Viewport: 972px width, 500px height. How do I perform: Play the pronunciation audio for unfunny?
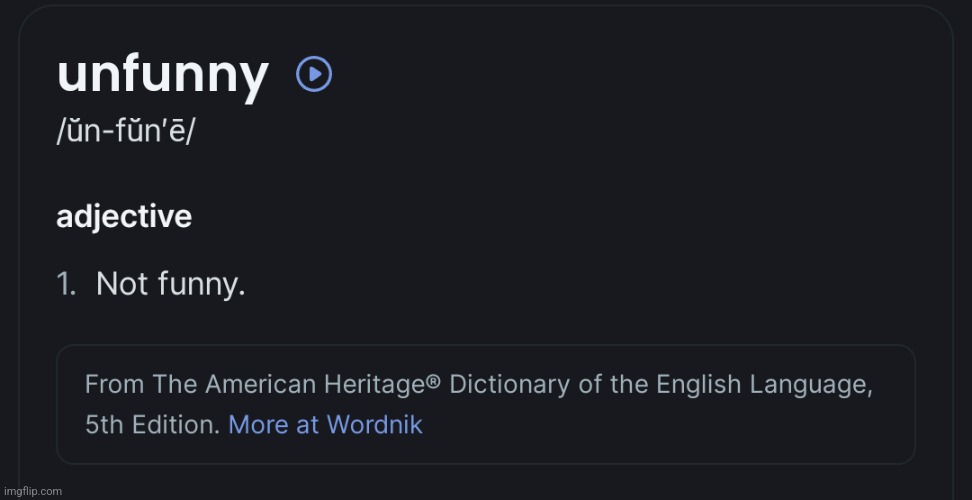[x=314, y=75]
